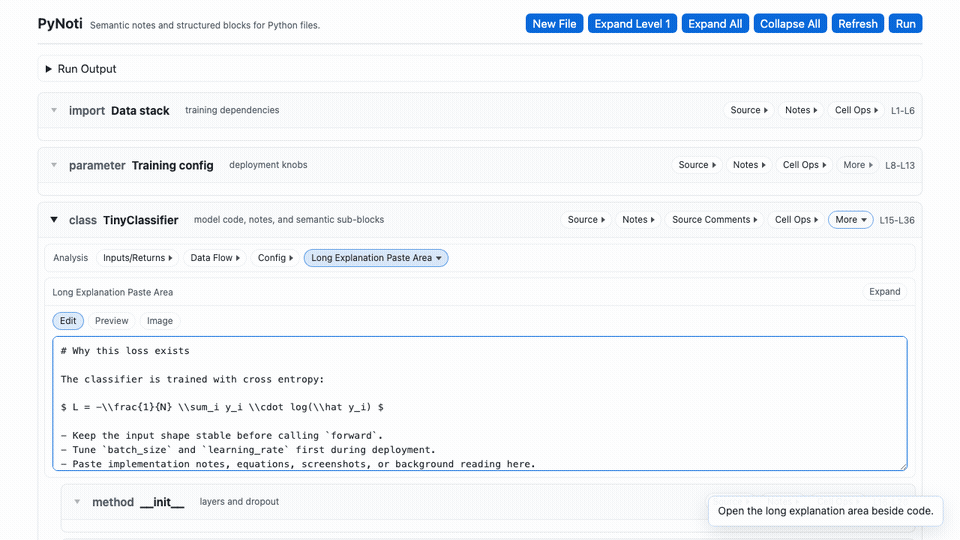The image size is (960, 540).
Task: Open Cell Ops for Training config
Action: pyautogui.click(x=804, y=165)
